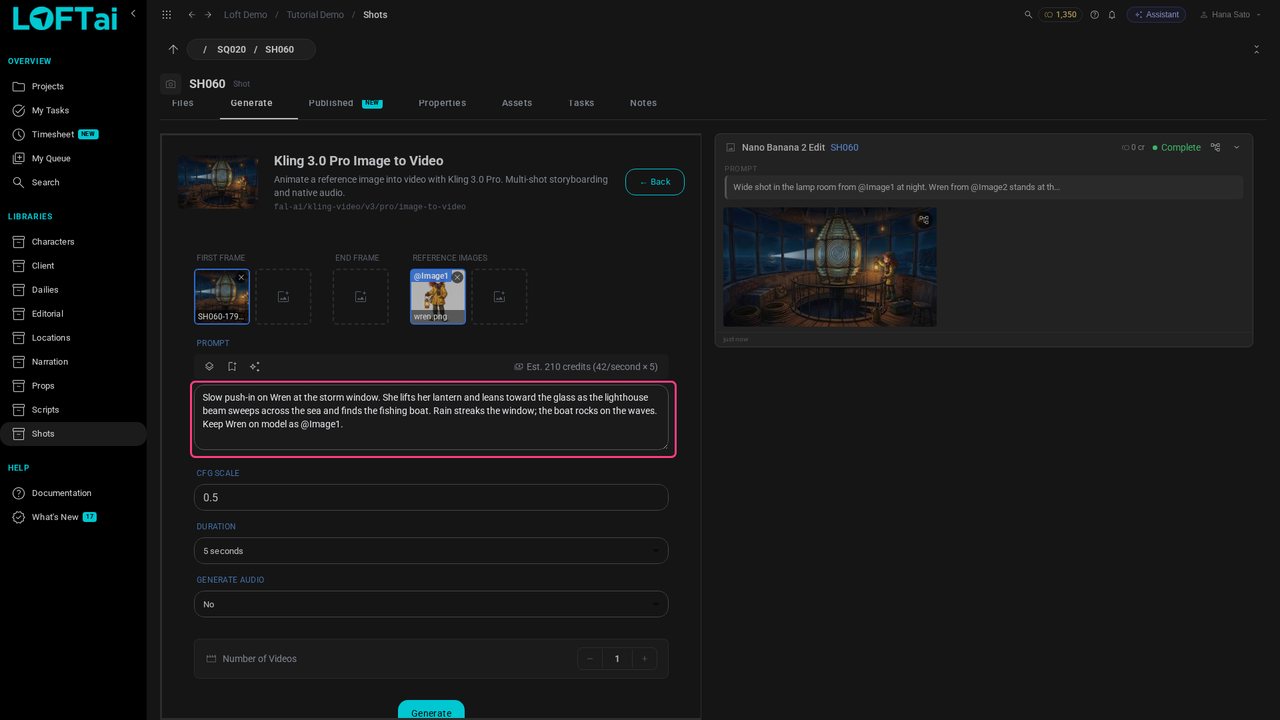Open the Generate Audio dropdown
The width and height of the screenshot is (1280, 720).
tap(431, 604)
